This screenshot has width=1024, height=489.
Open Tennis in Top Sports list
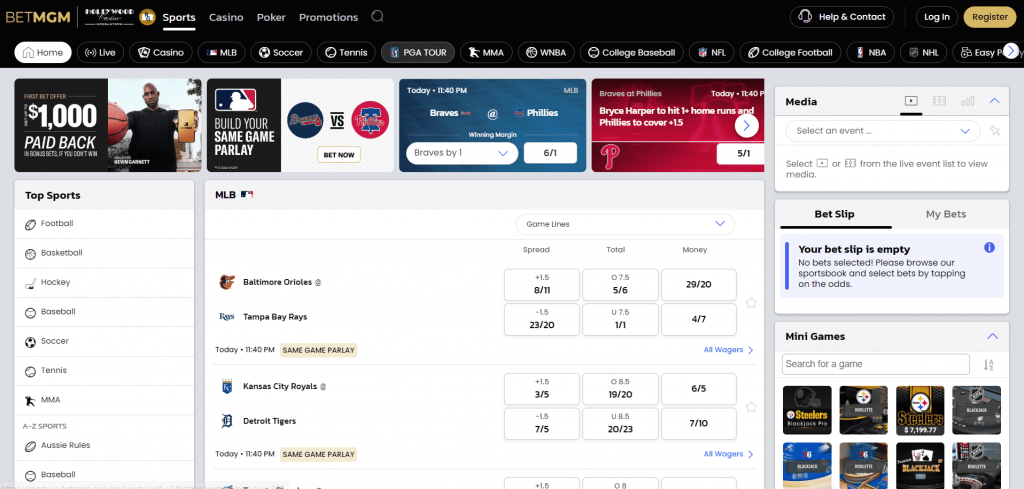point(104,371)
